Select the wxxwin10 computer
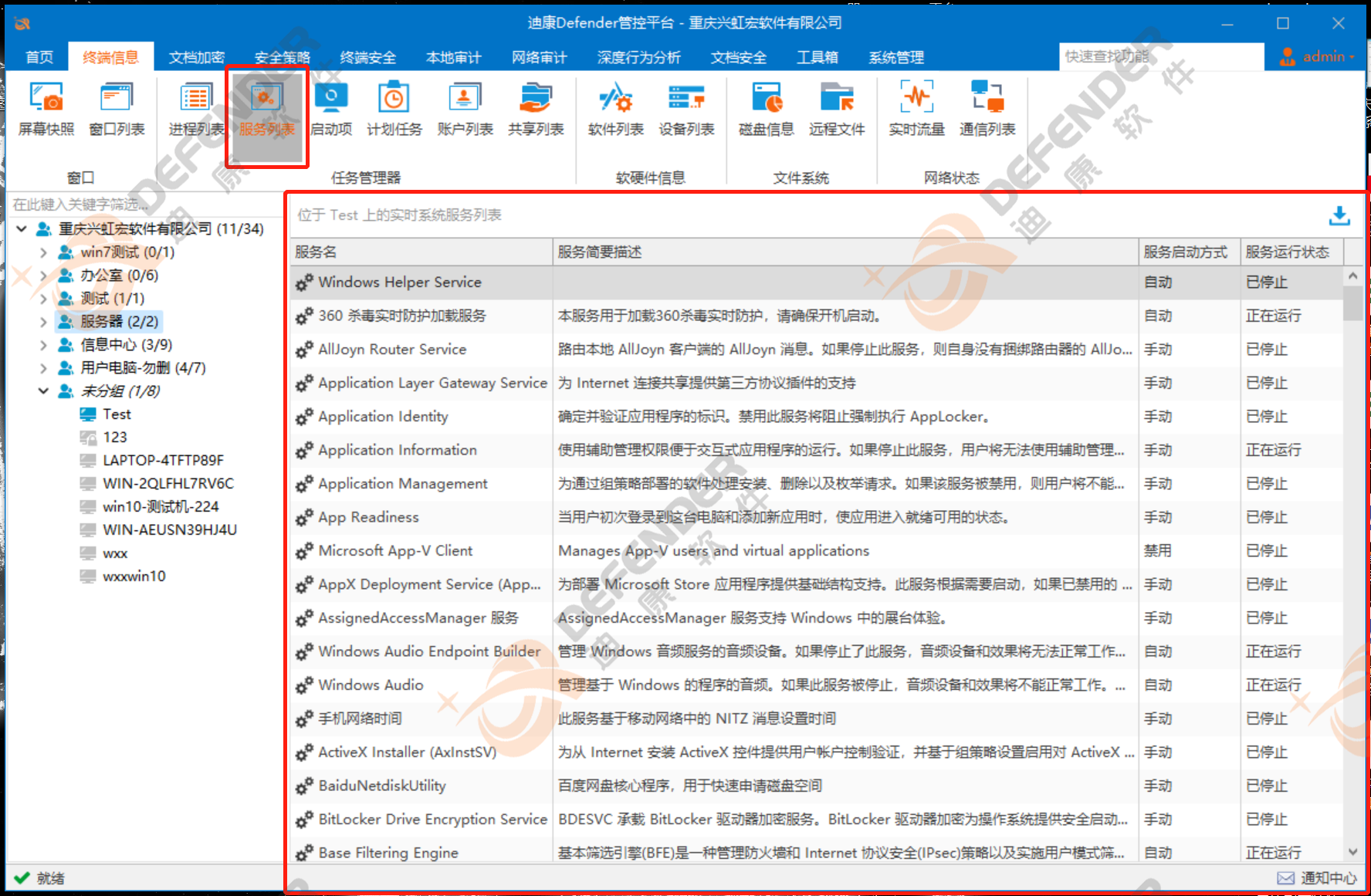The height and width of the screenshot is (896, 1371). (x=134, y=576)
